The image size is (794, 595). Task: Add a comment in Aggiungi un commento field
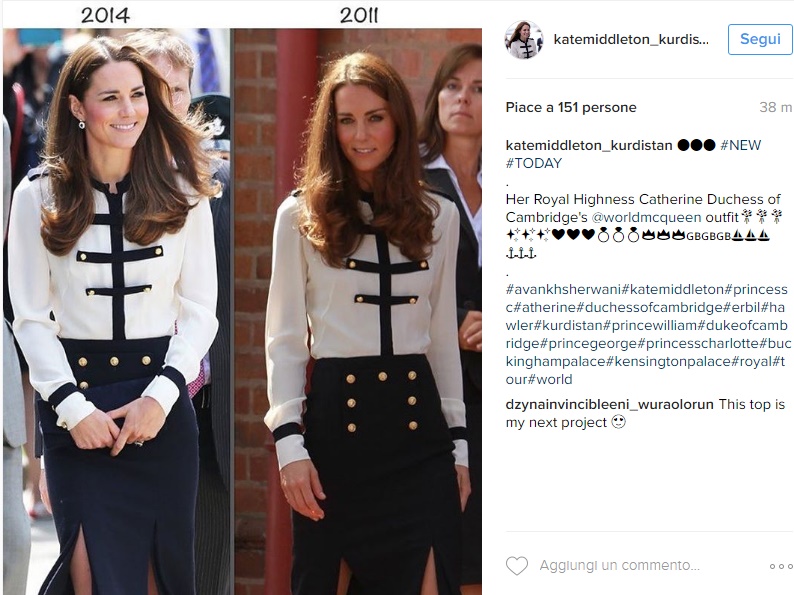pyautogui.click(x=619, y=565)
